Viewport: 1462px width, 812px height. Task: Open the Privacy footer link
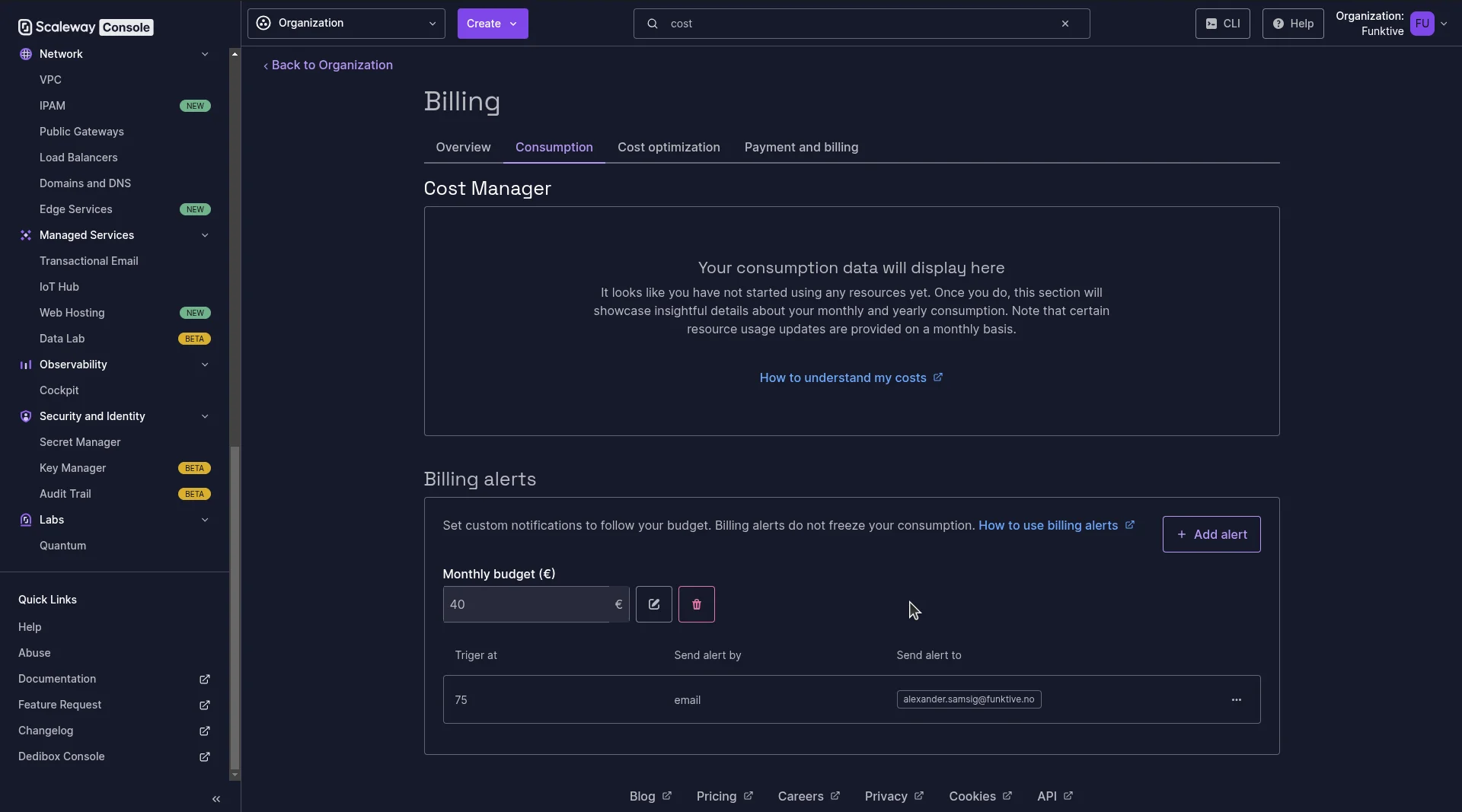coord(894,796)
